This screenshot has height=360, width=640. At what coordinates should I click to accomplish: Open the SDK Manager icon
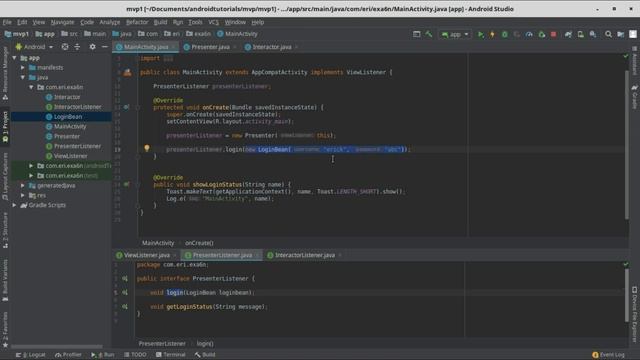[593, 34]
